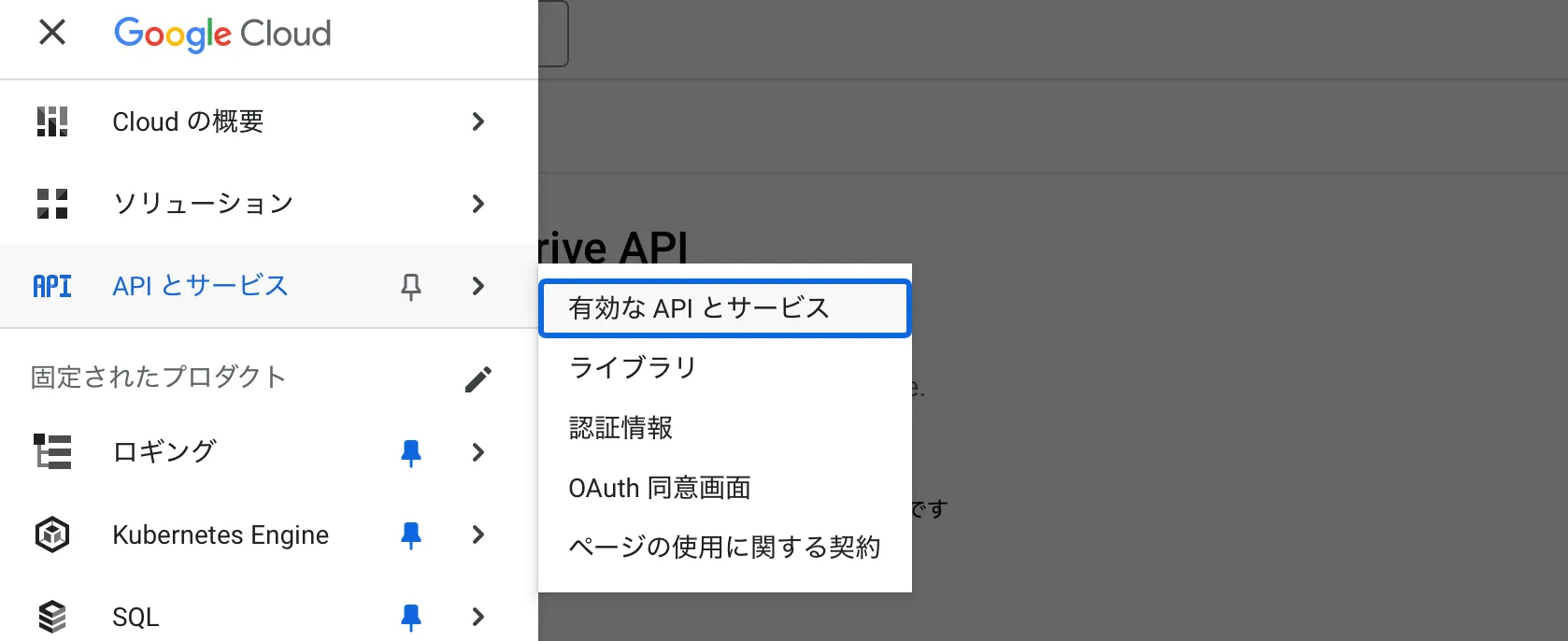Click the Cloud の概要 dashboard icon
This screenshot has width=1568, height=641.
[x=52, y=121]
